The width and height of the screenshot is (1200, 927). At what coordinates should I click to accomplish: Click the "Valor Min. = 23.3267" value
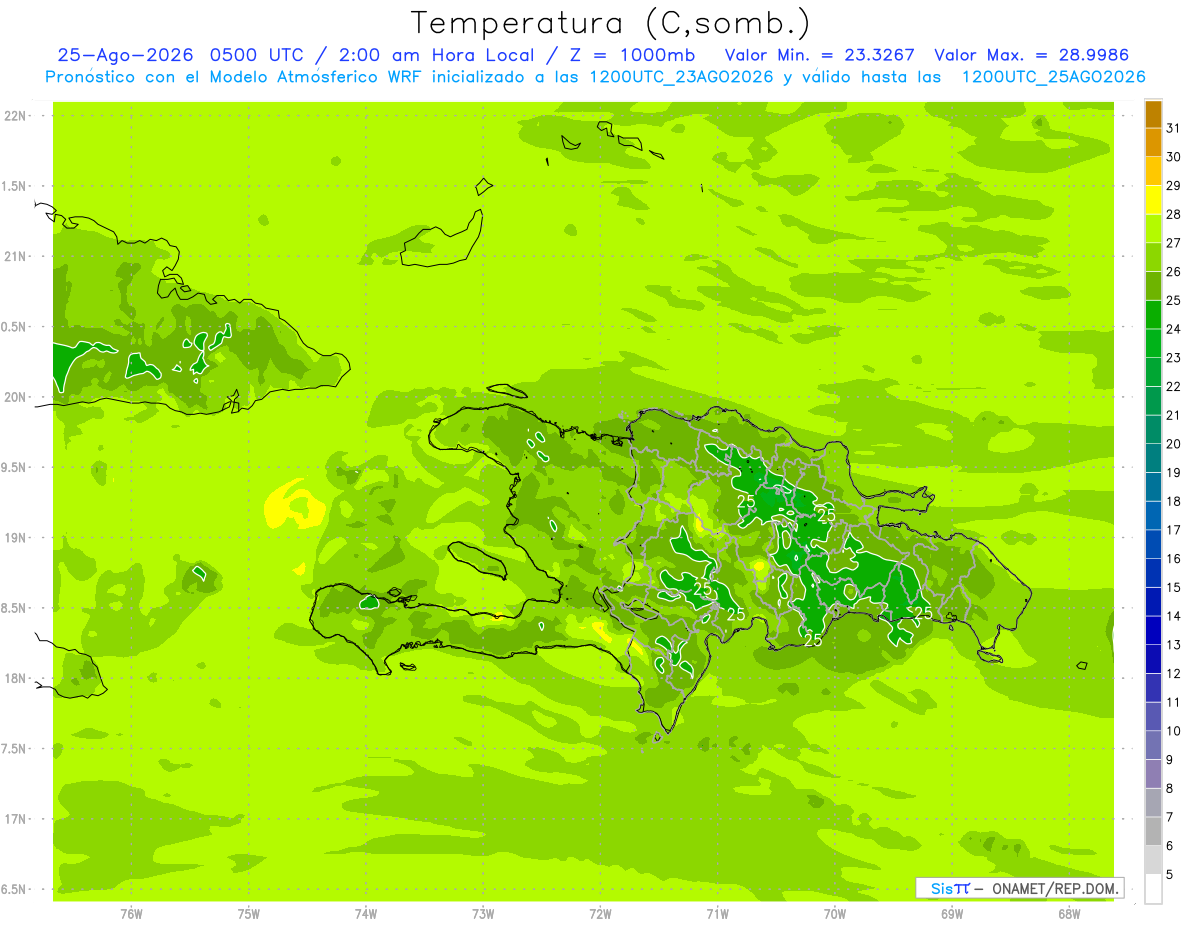820,55
